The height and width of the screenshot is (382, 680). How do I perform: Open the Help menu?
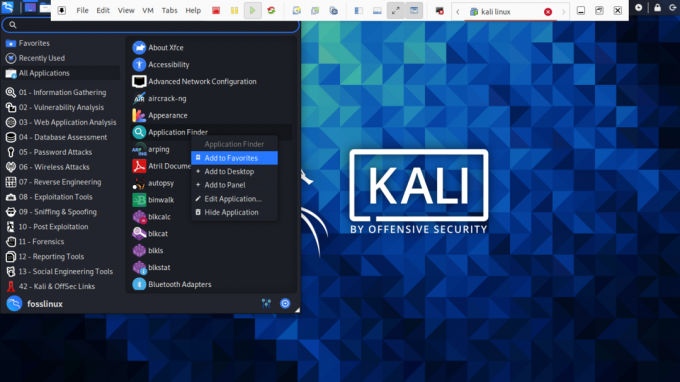tap(193, 10)
